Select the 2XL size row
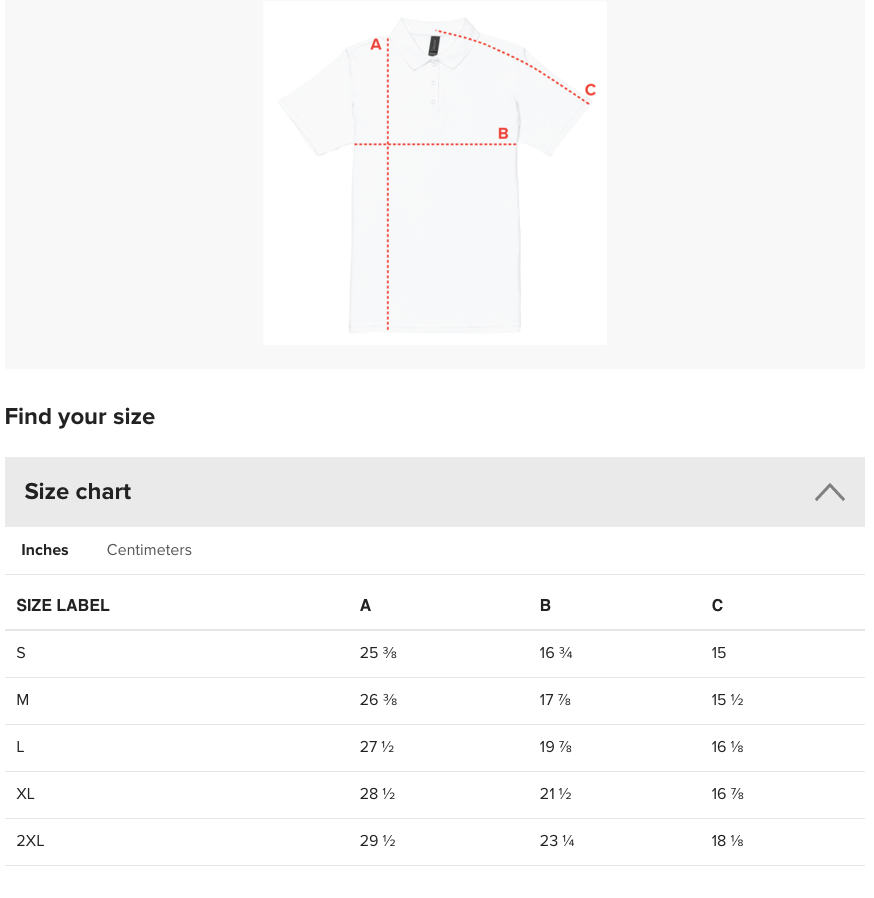The image size is (874, 898). point(435,841)
